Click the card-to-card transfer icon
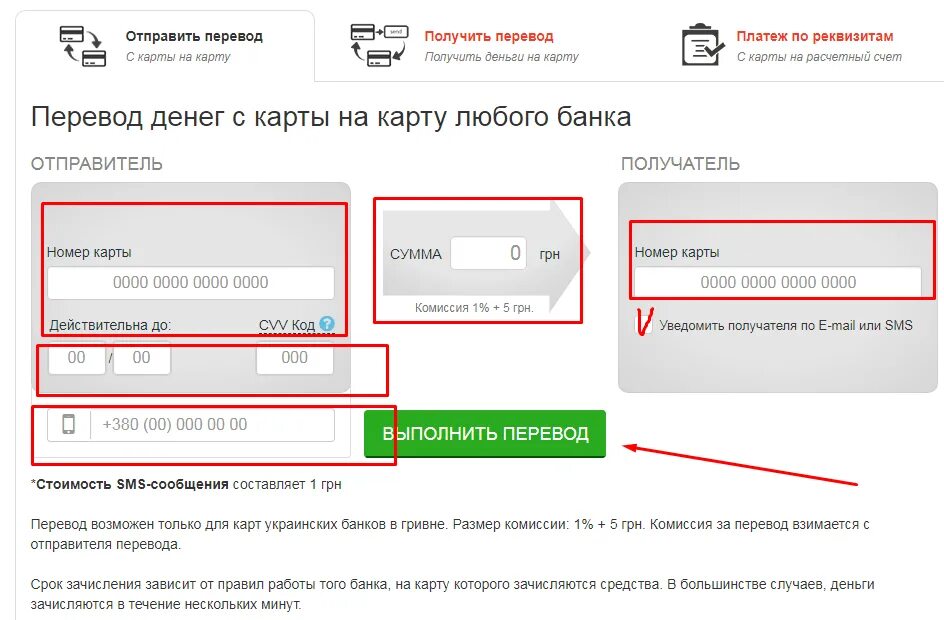The height and width of the screenshot is (620, 944). (83, 46)
